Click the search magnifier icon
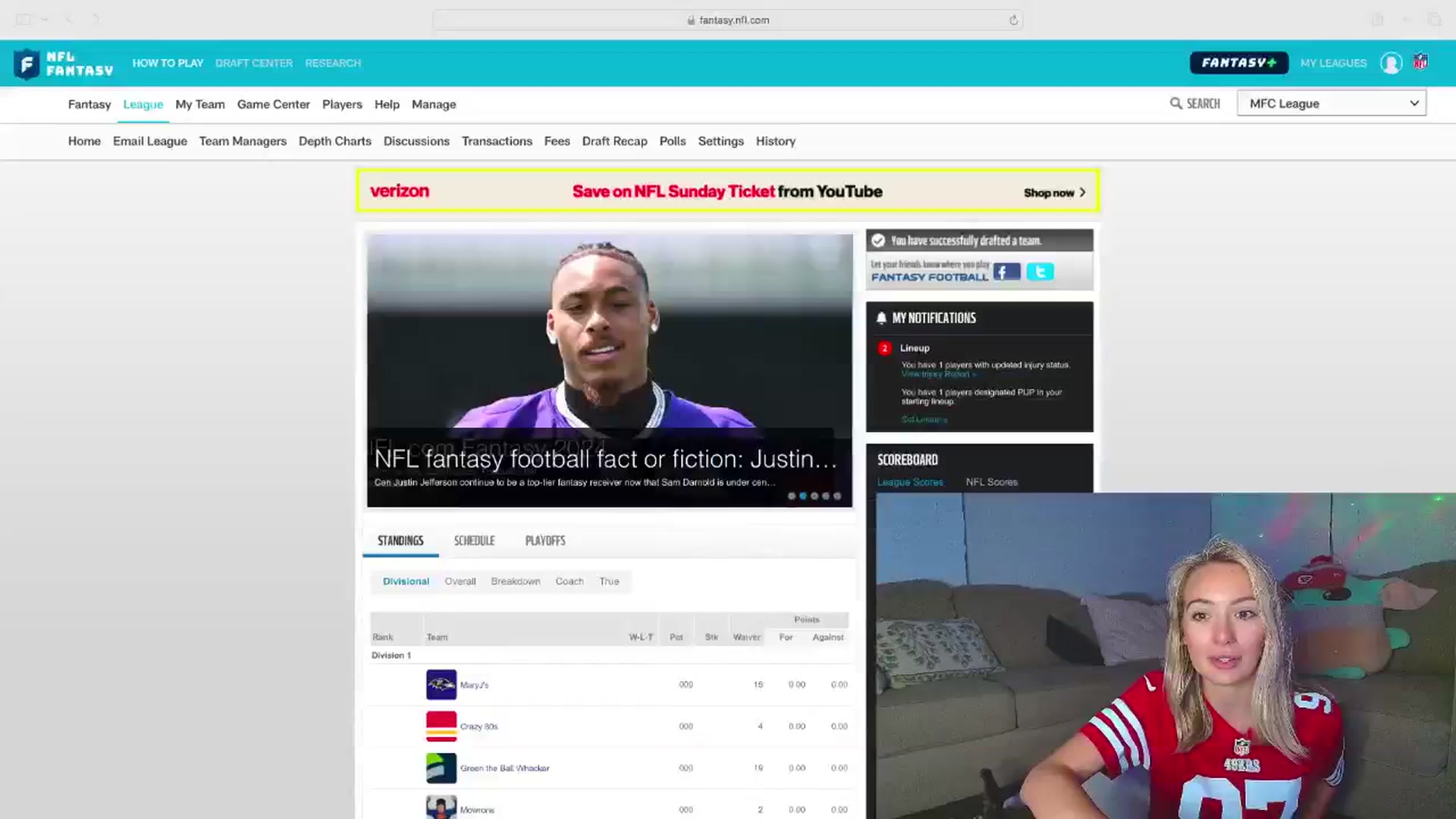The width and height of the screenshot is (1456, 819). click(x=1176, y=103)
